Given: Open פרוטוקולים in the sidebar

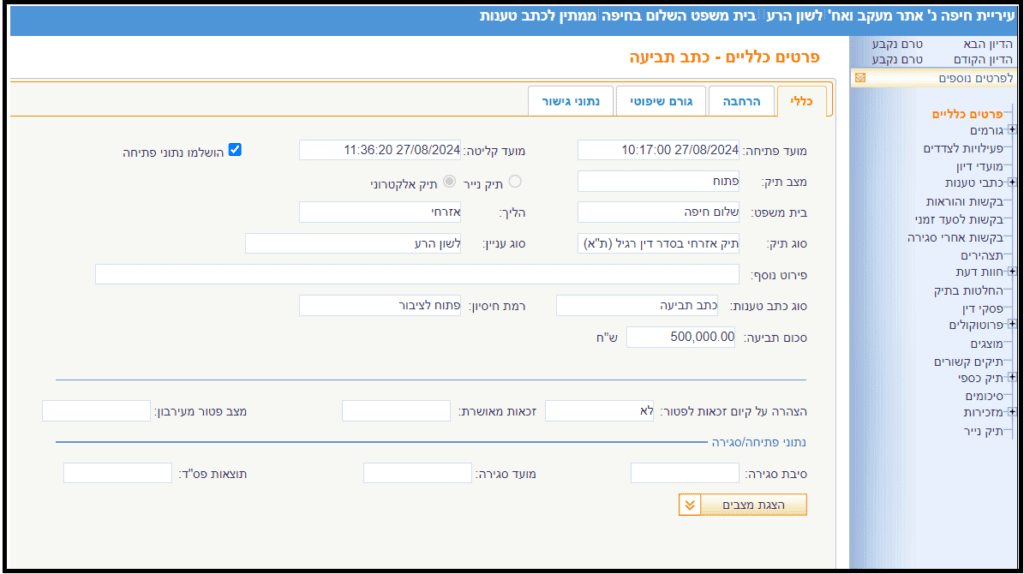Looking at the screenshot, I should tap(976, 325).
